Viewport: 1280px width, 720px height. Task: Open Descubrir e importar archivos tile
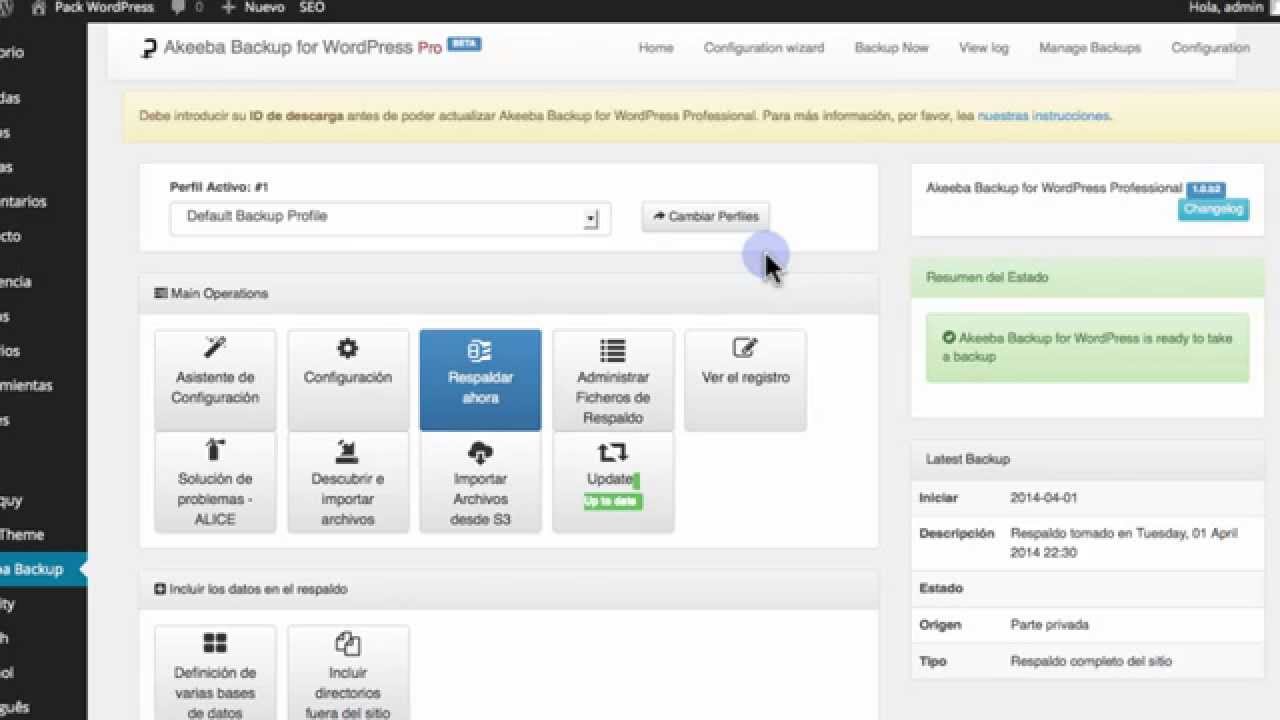[348, 482]
